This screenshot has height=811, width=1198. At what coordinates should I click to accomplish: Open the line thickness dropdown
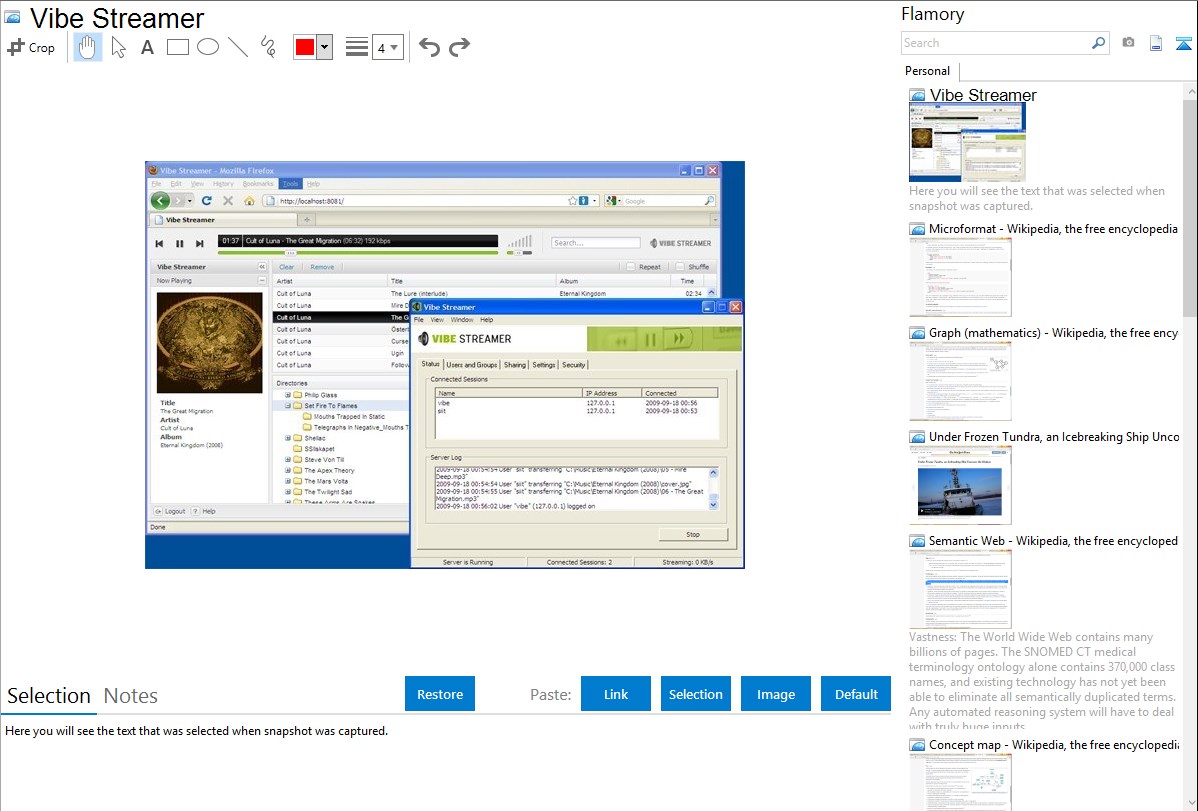point(387,47)
